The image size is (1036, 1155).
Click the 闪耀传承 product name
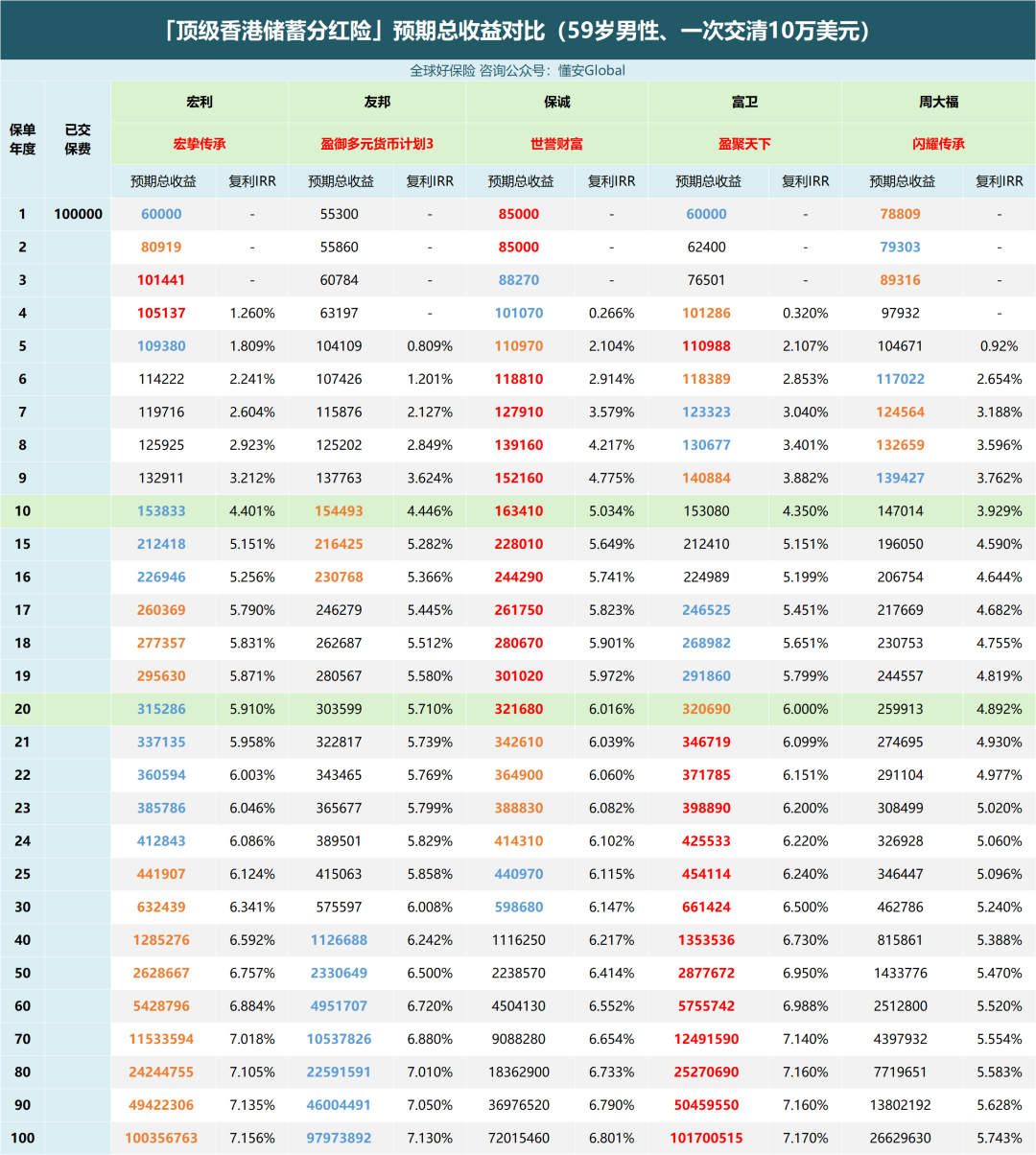pos(938,144)
